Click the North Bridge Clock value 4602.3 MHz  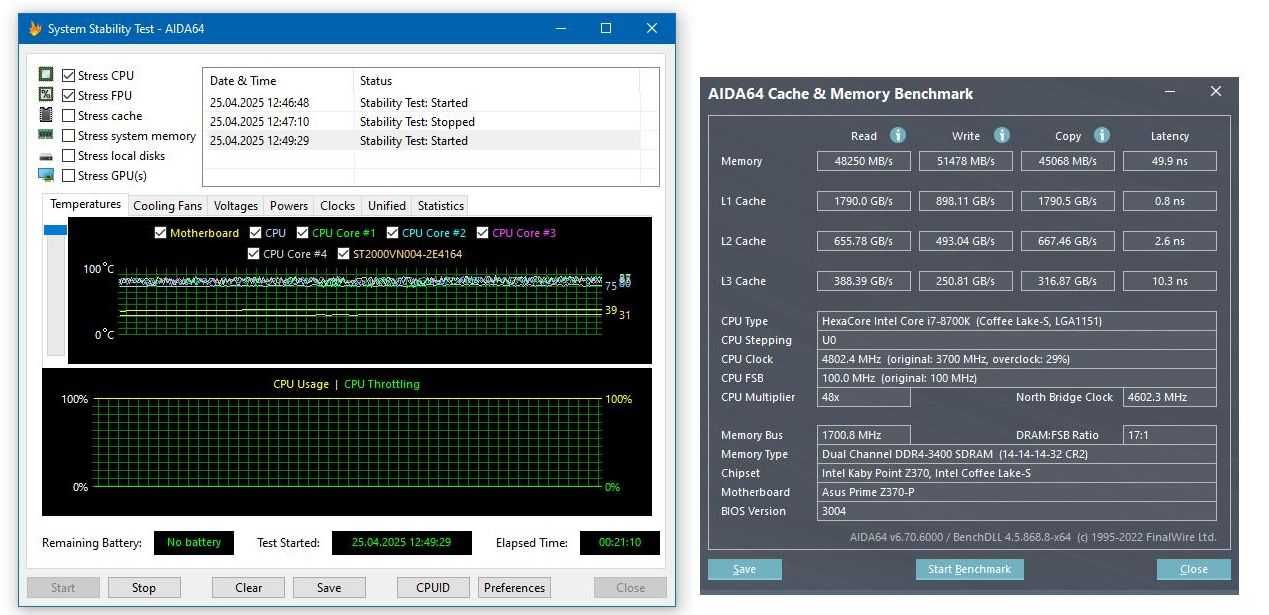(1169, 397)
